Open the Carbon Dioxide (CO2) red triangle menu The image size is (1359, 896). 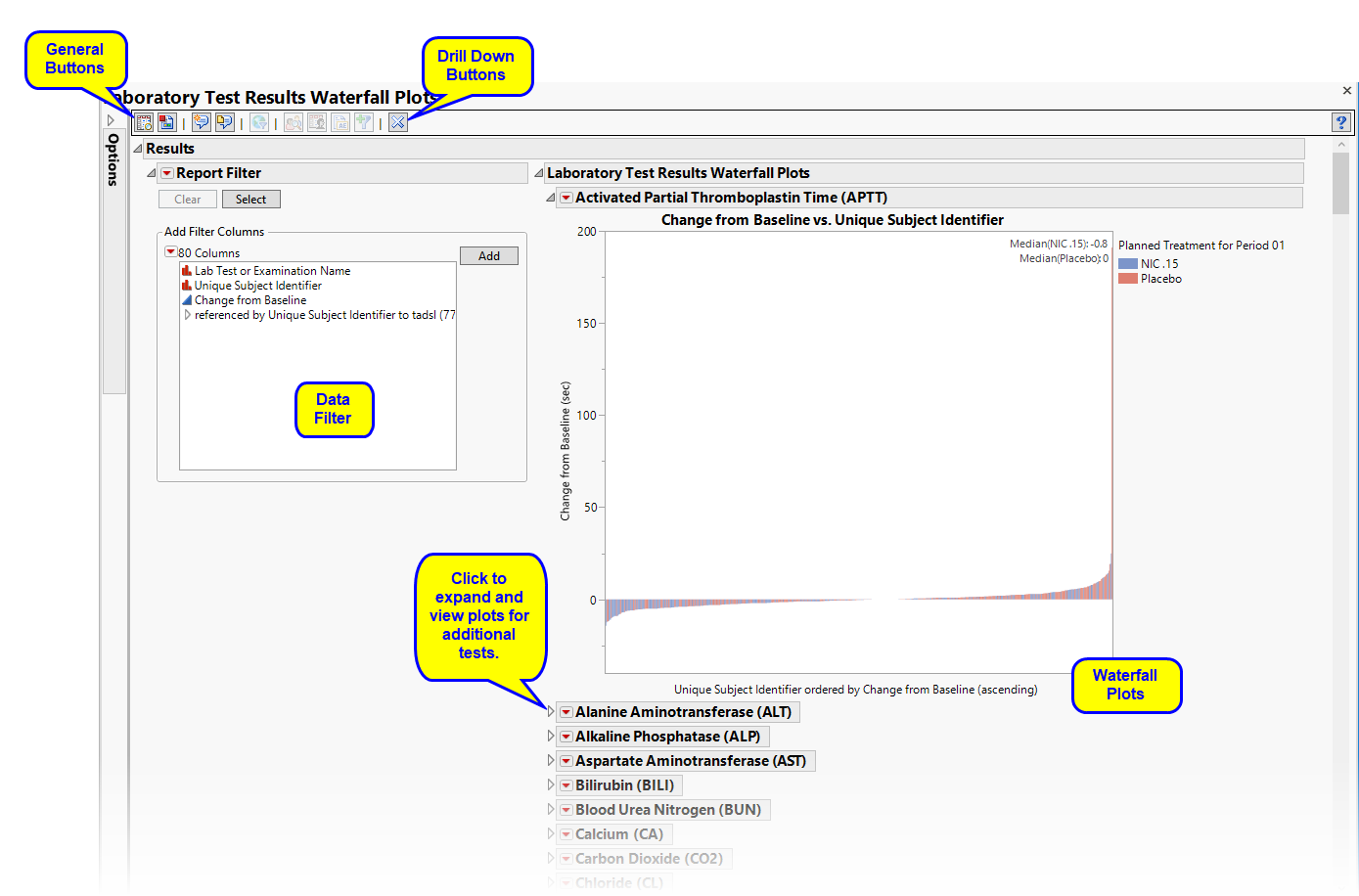(566, 859)
